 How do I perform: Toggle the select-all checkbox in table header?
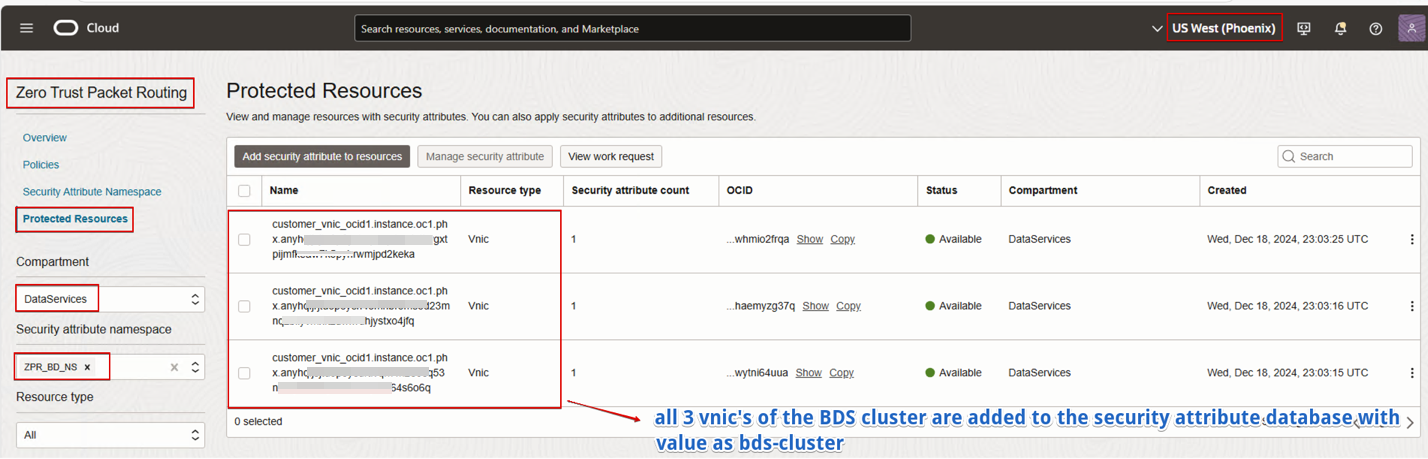[x=244, y=190]
